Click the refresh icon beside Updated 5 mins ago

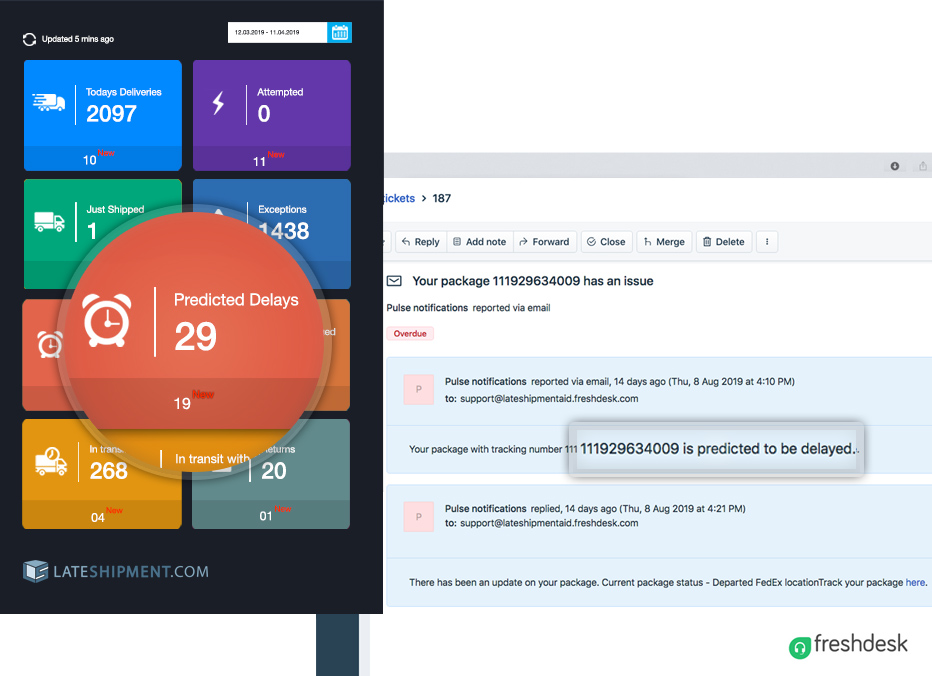click(29, 39)
